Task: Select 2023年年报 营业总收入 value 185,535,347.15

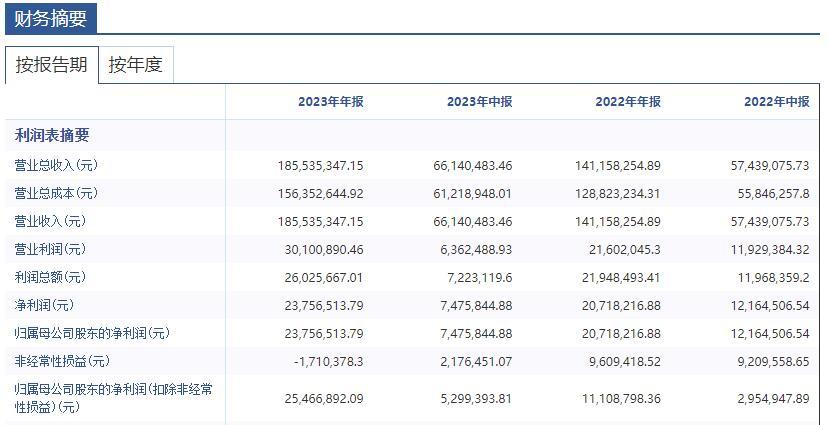Action: [x=321, y=166]
